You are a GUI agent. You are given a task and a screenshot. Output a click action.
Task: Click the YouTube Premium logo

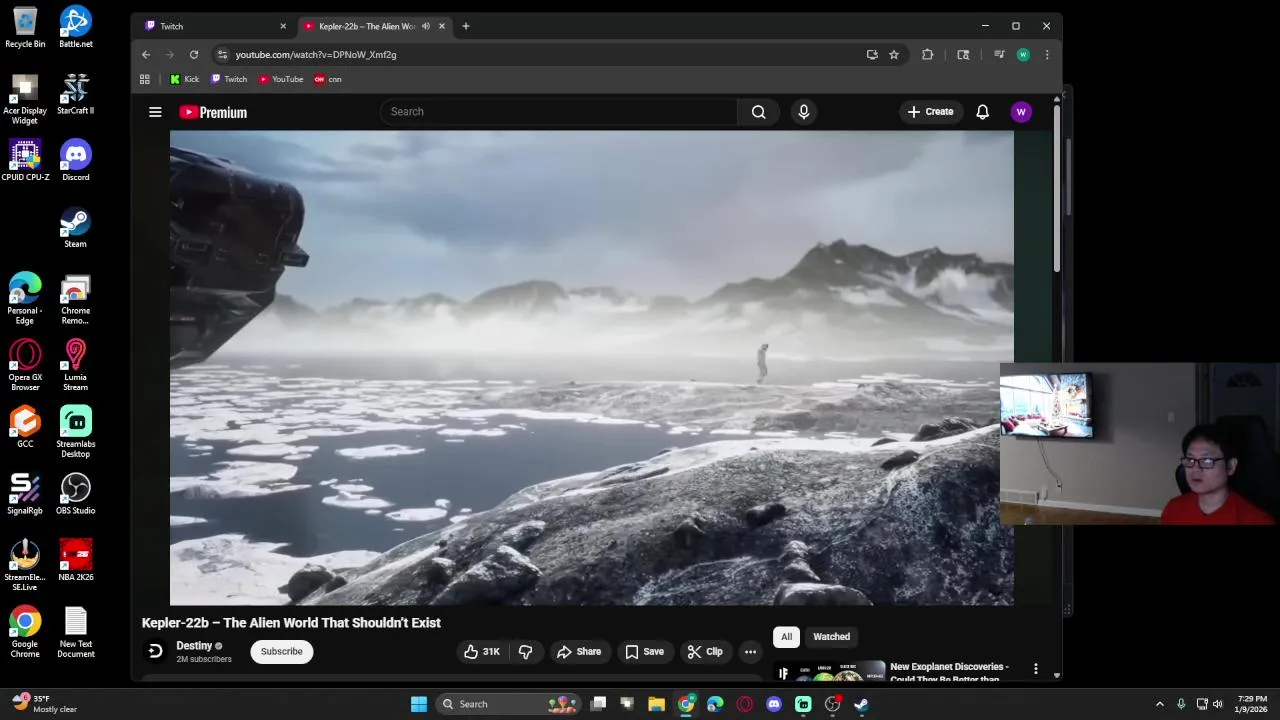(213, 112)
